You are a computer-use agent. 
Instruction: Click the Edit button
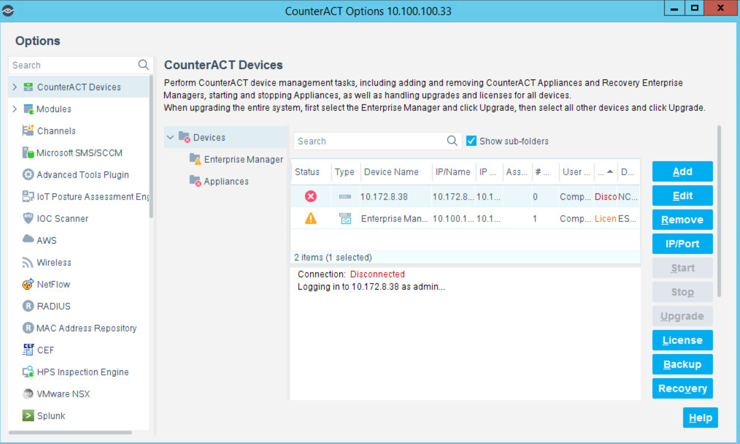(682, 195)
